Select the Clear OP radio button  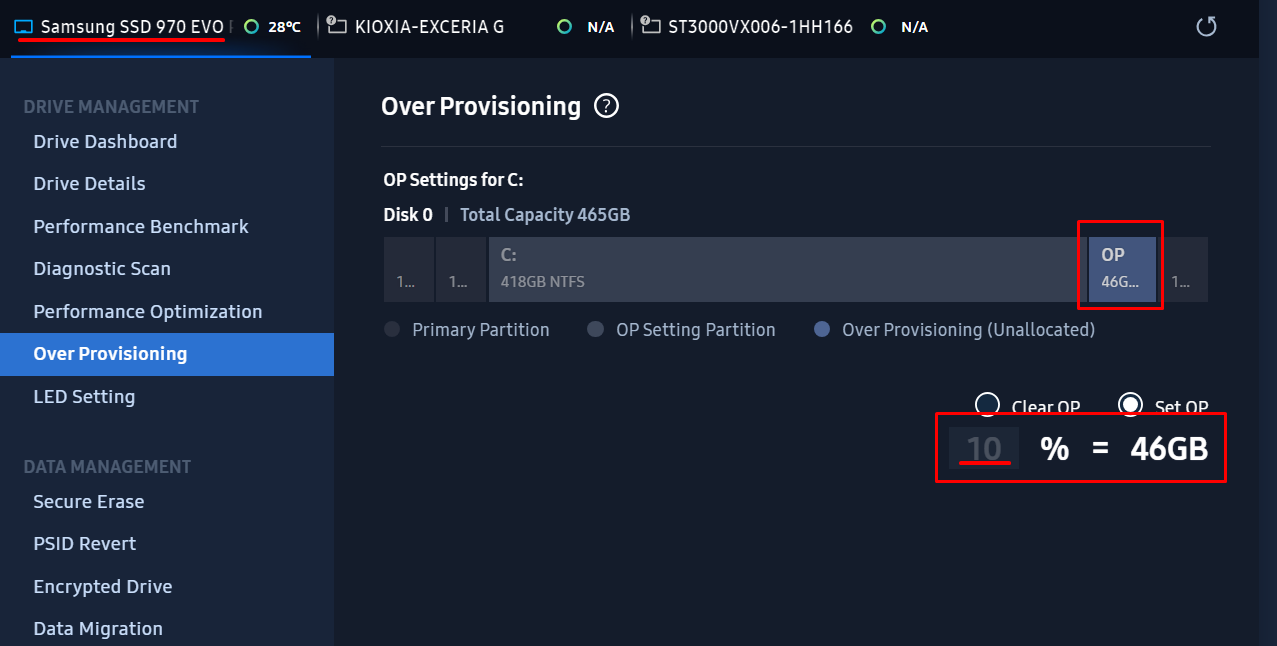[x=987, y=405]
